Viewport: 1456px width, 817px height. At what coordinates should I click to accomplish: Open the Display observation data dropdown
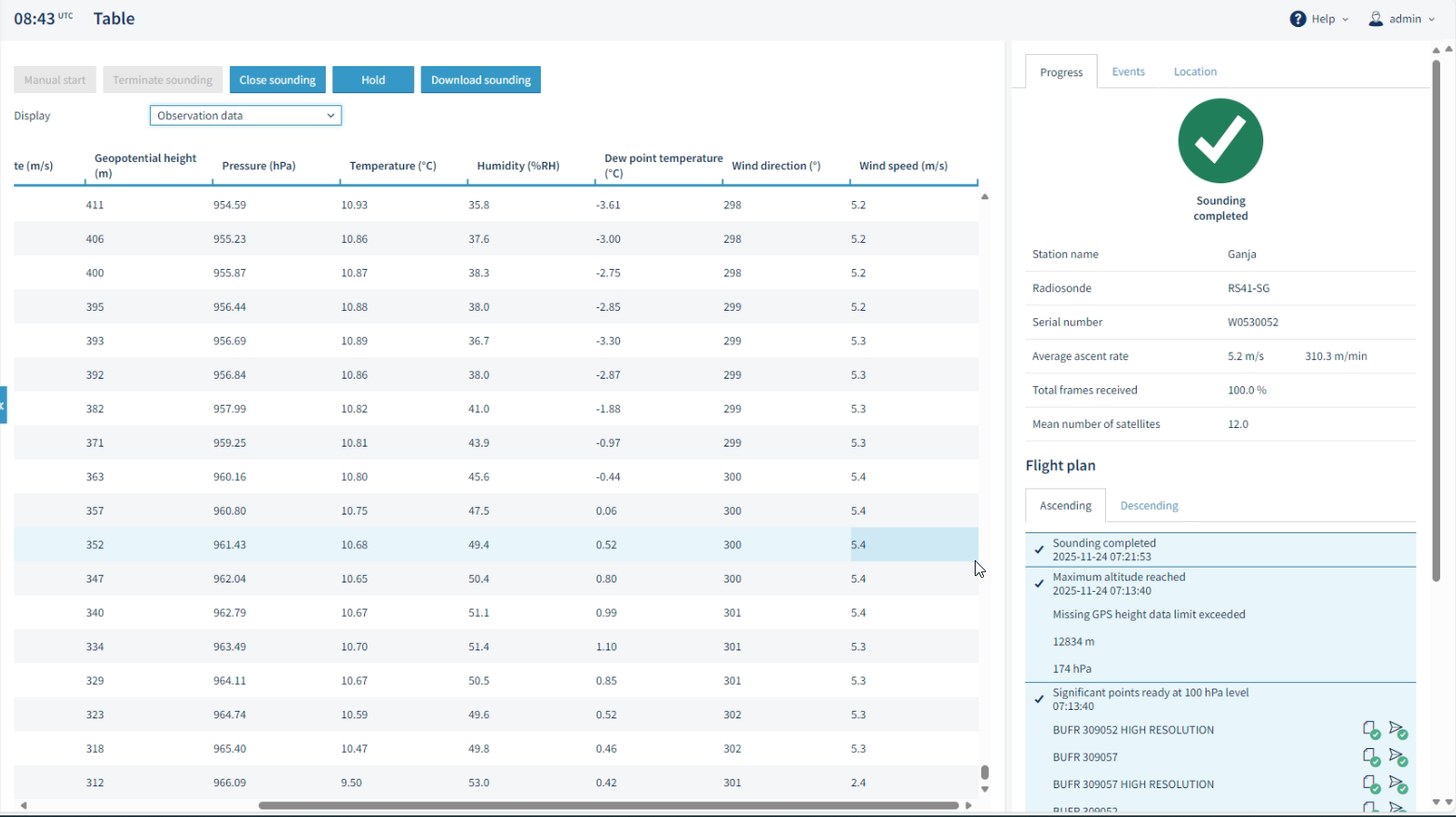tap(246, 115)
